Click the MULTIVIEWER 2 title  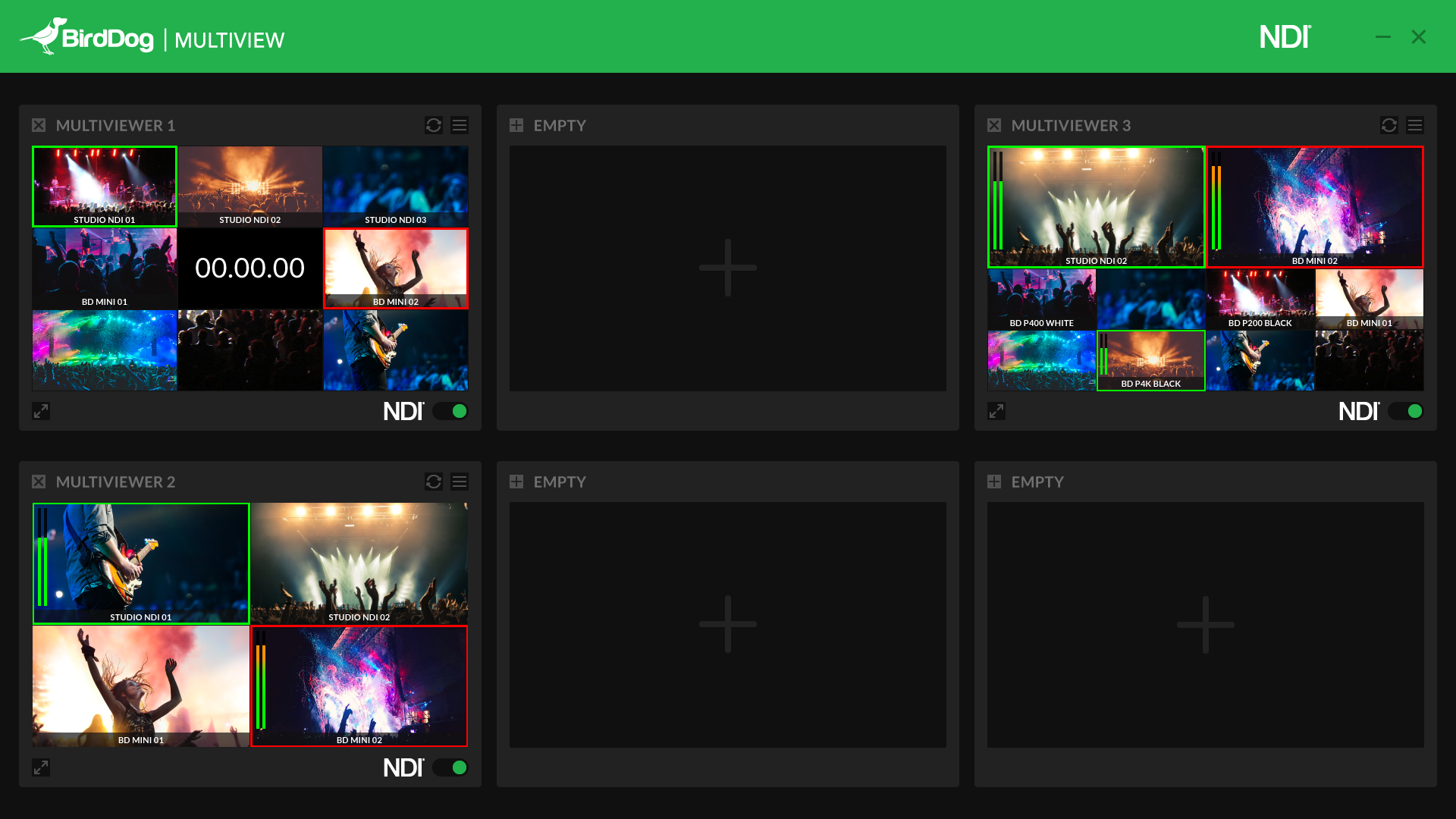(x=115, y=482)
